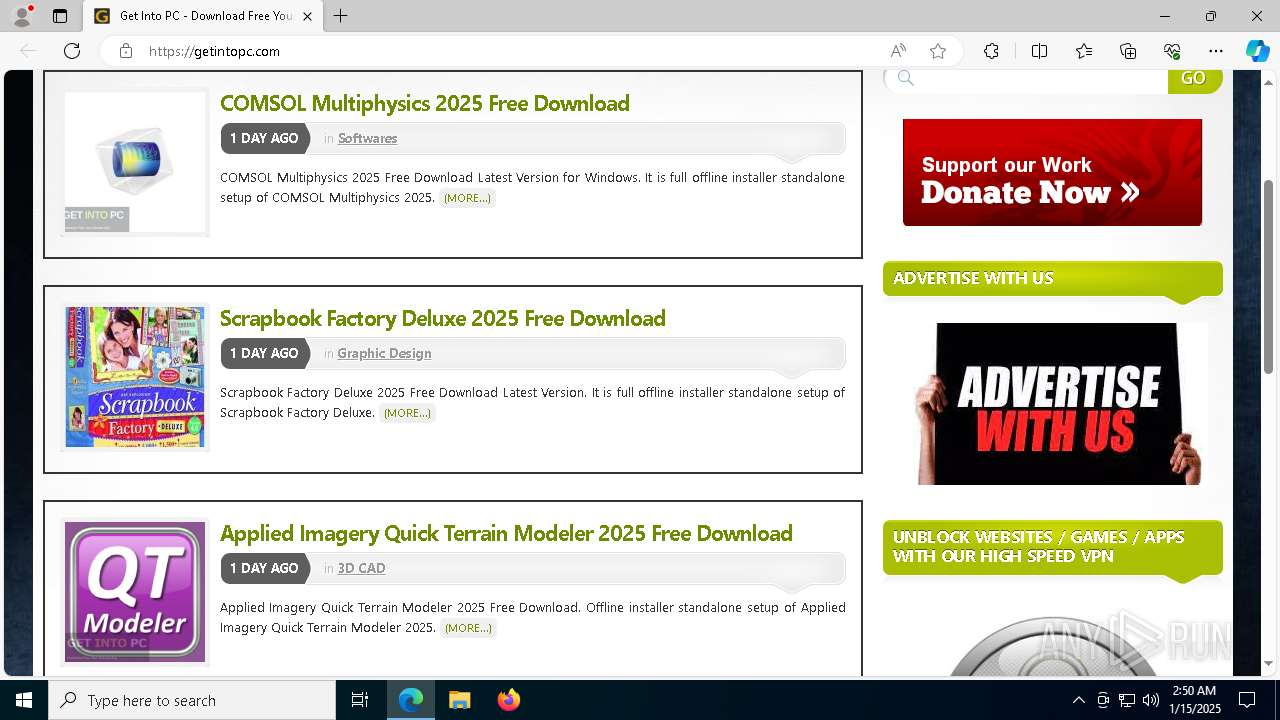1280x720 pixels.
Task: Reload the page with refresh icon
Action: pyautogui.click(x=72, y=51)
